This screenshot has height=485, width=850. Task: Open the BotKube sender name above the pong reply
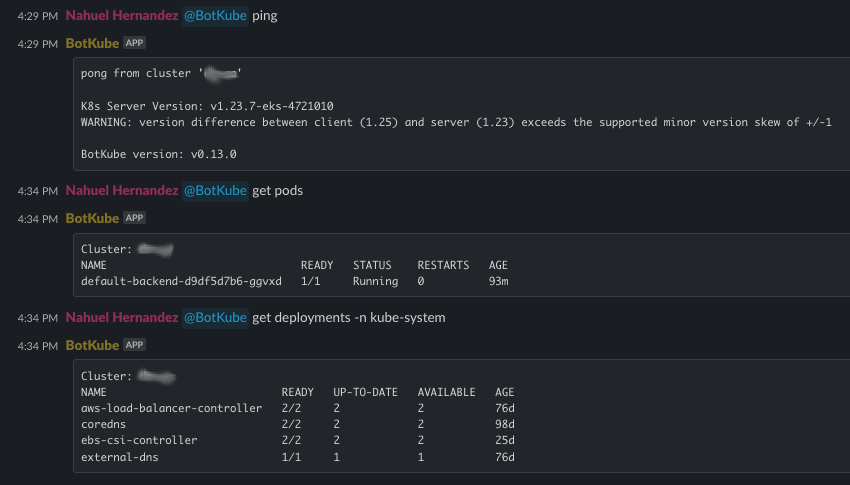tap(92, 44)
